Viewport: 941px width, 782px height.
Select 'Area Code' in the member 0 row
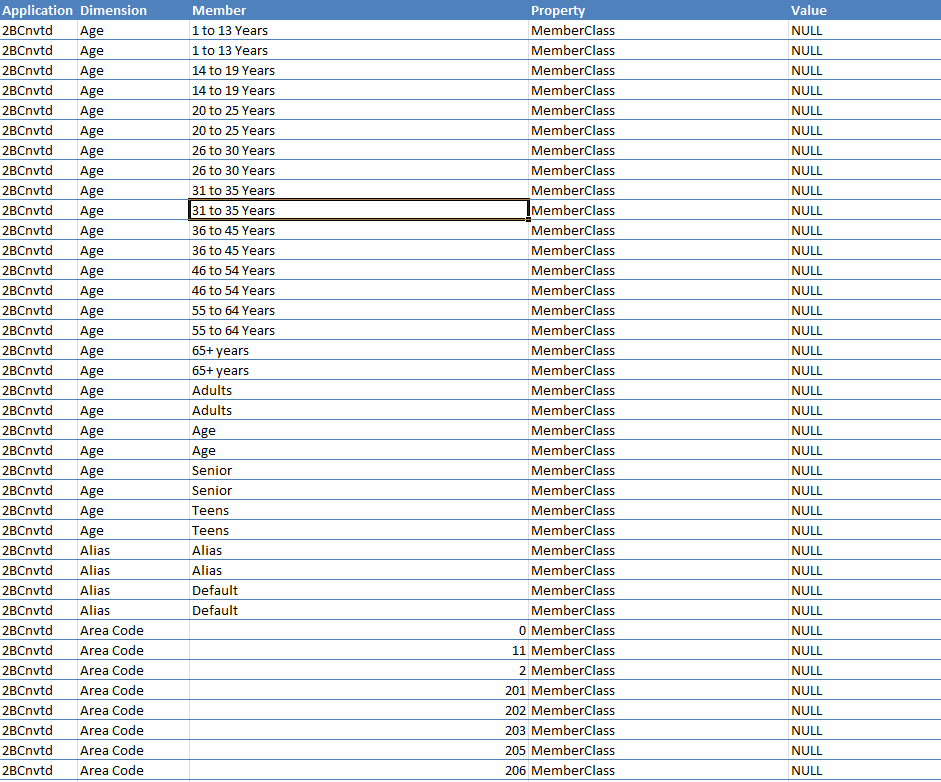[133, 631]
